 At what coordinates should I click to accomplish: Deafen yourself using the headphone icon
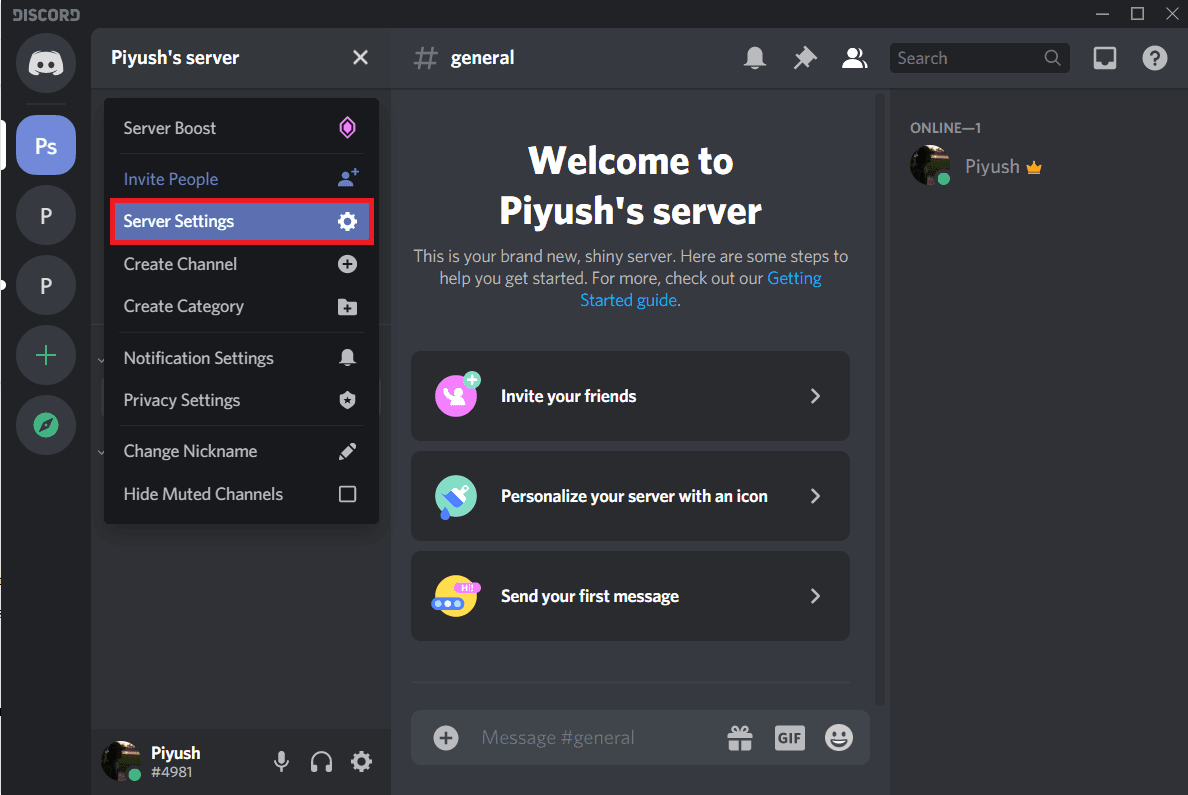321,761
